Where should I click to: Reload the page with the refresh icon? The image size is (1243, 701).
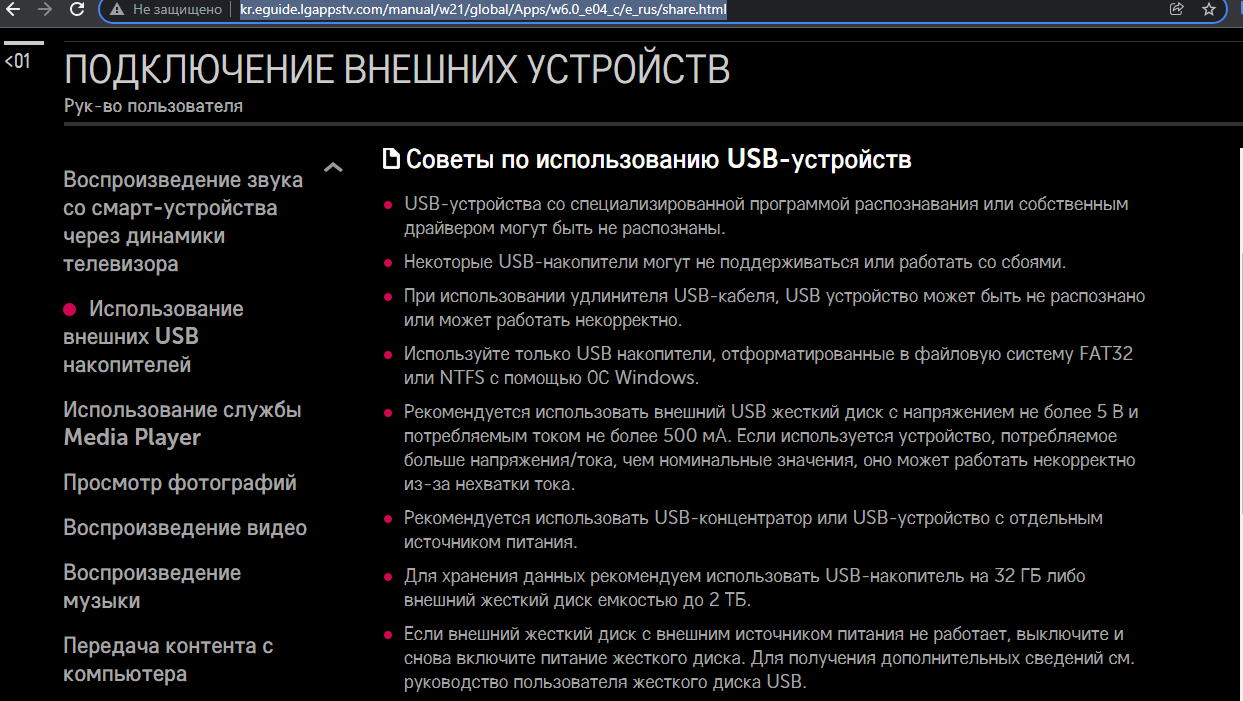[77, 10]
